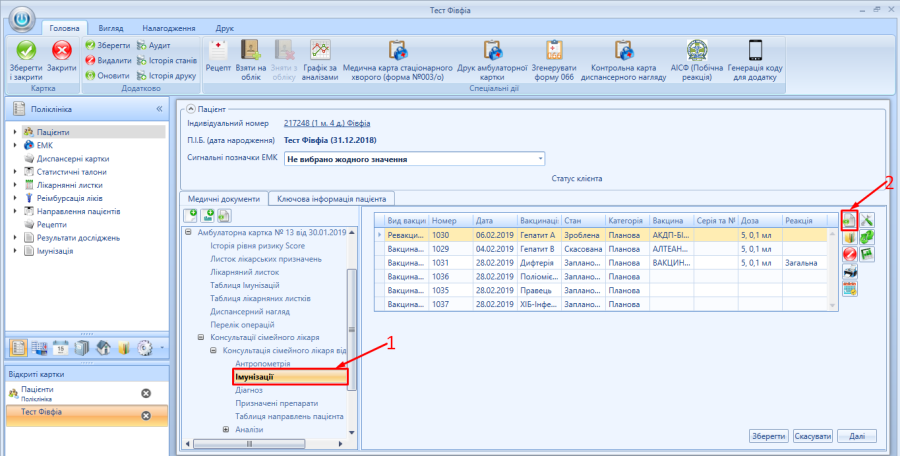Click the round application power button
The image size is (900, 456).
pyautogui.click(x=22, y=20)
